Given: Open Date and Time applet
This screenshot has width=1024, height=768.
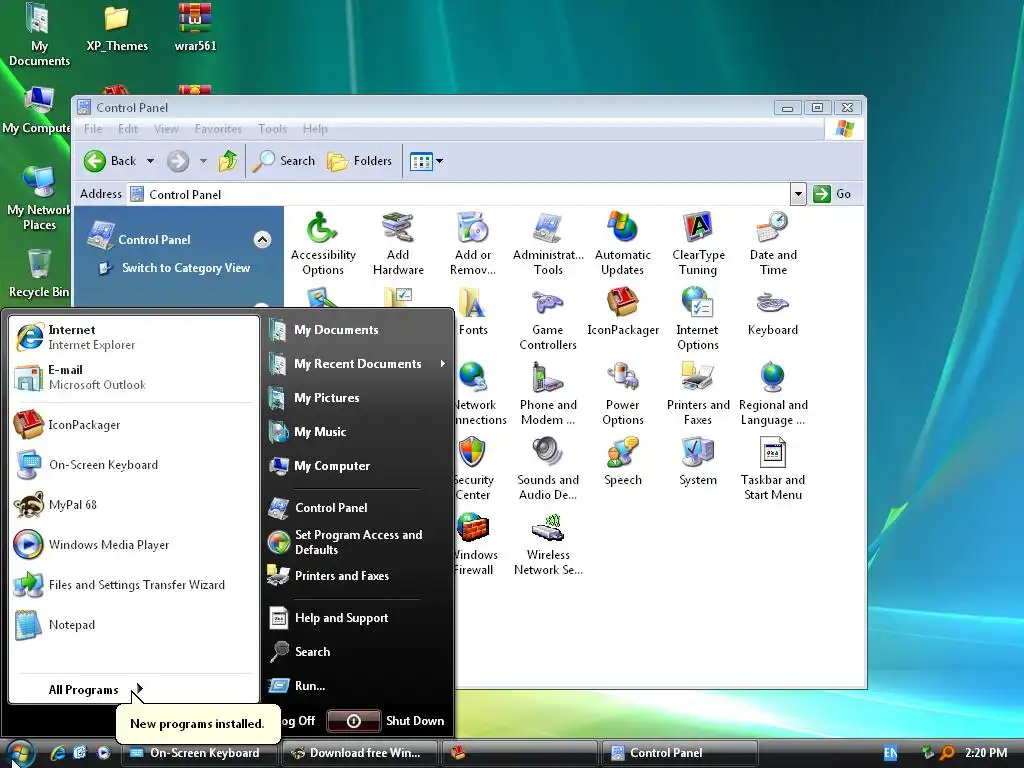Looking at the screenshot, I should 773,243.
